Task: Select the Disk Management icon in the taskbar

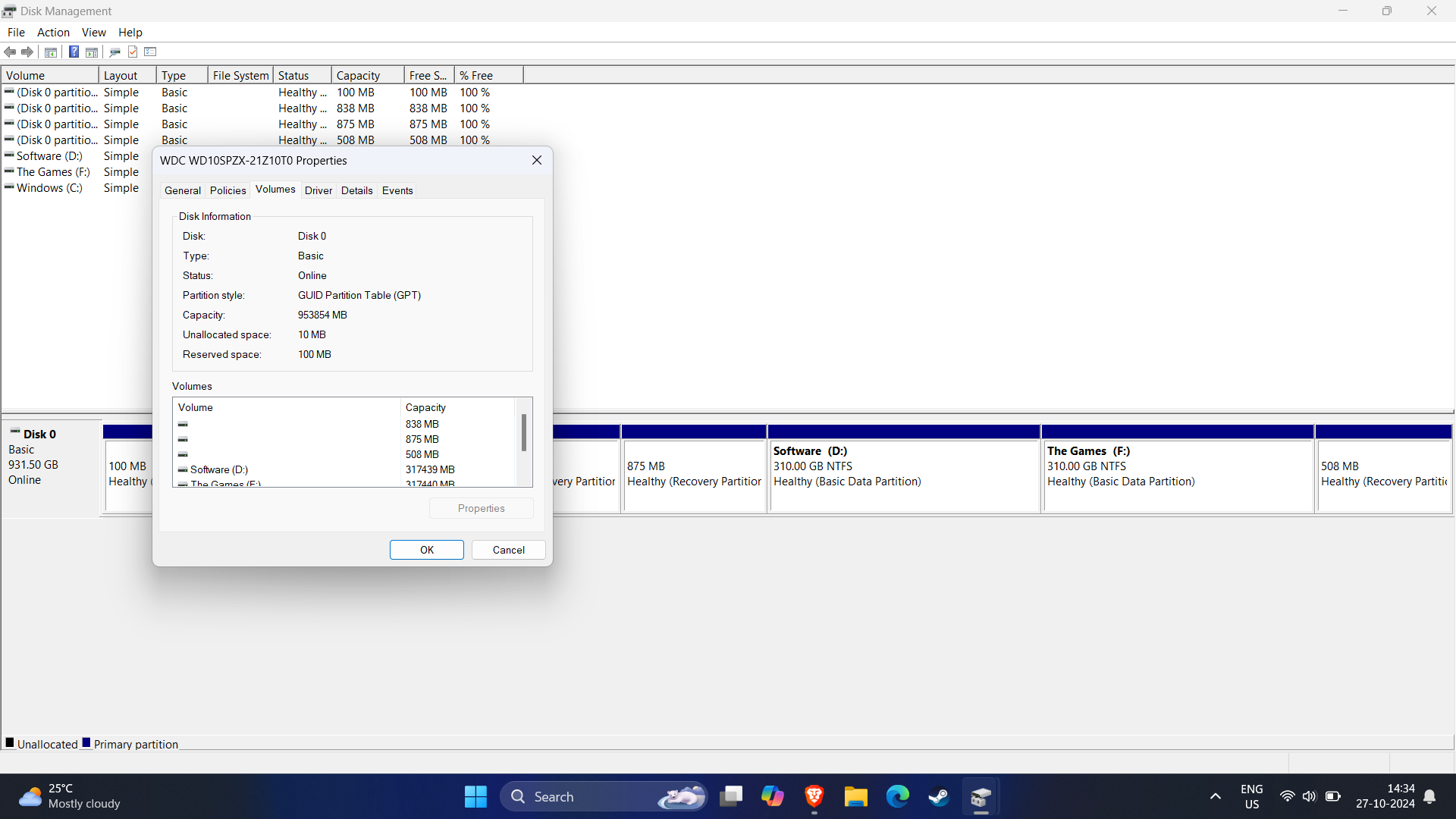Action: click(980, 796)
